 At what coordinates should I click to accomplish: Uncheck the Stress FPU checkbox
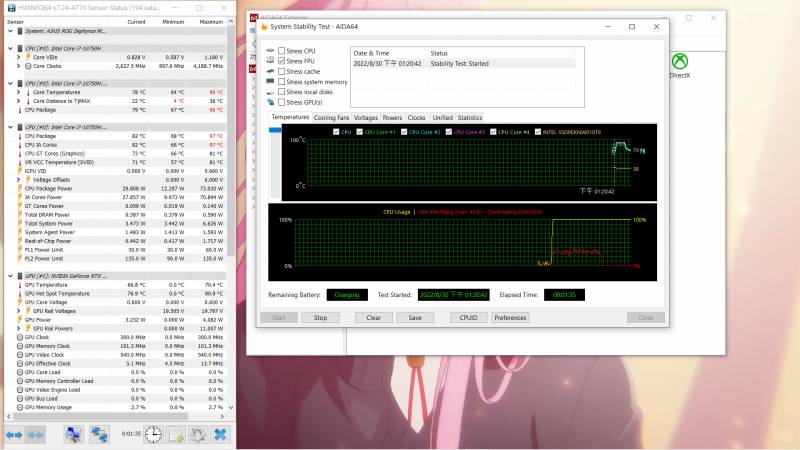[x=281, y=61]
